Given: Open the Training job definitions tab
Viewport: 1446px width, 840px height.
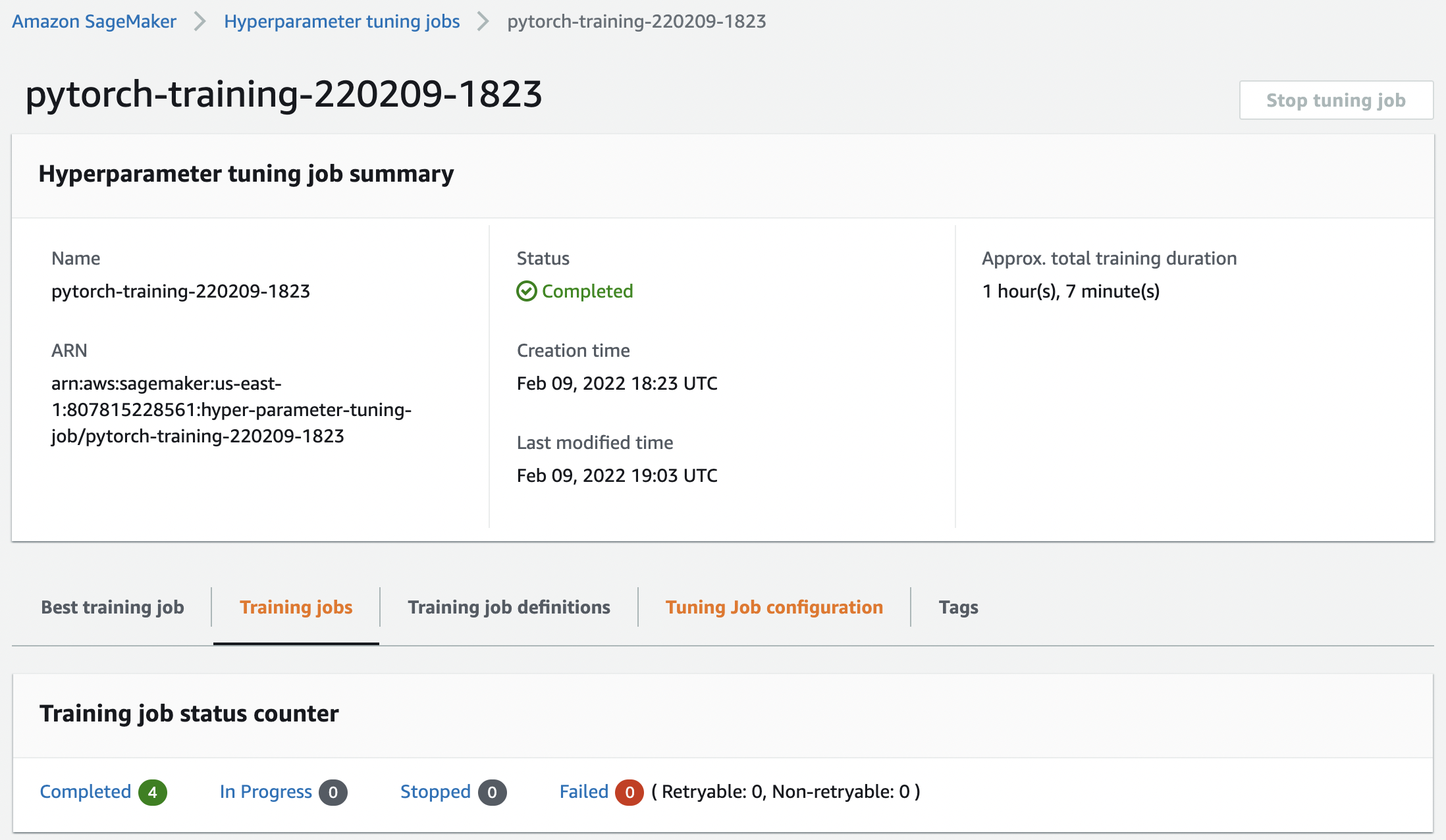Looking at the screenshot, I should click(x=508, y=607).
